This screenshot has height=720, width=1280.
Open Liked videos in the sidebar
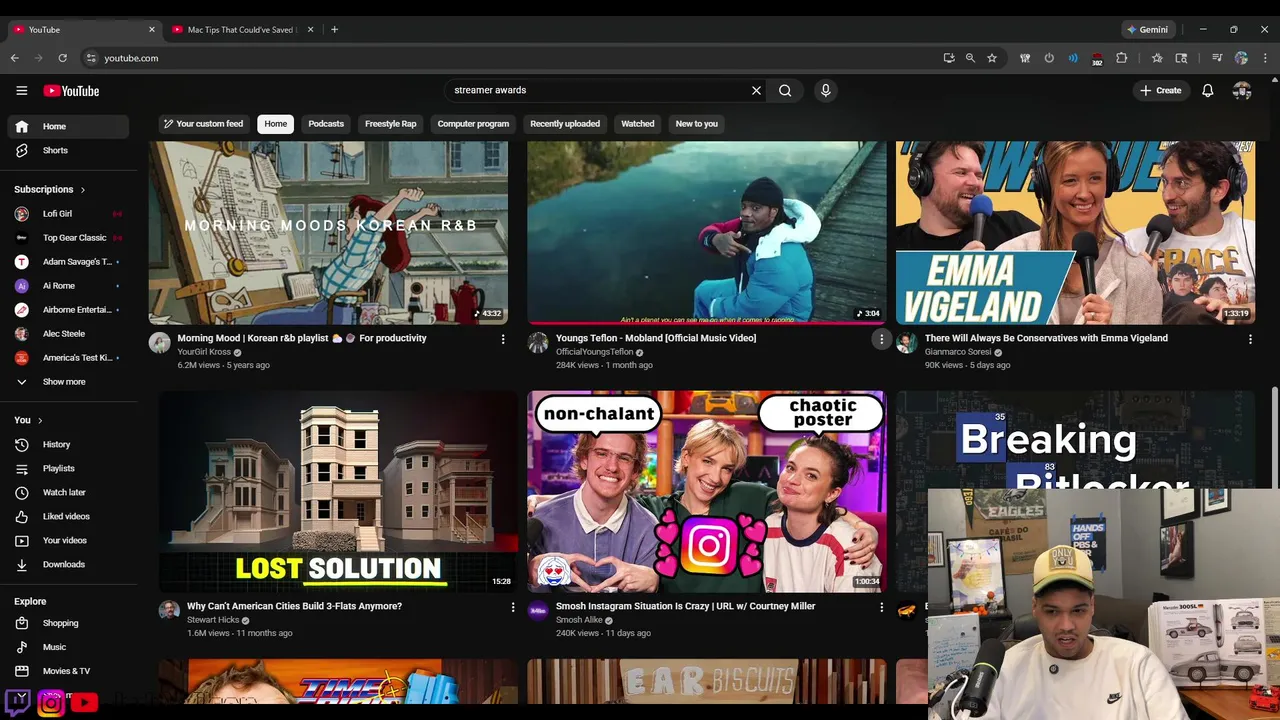68,516
